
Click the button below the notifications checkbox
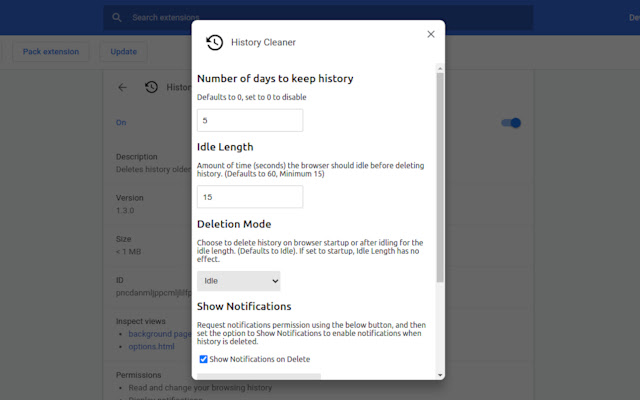pyautogui.click(x=259, y=376)
